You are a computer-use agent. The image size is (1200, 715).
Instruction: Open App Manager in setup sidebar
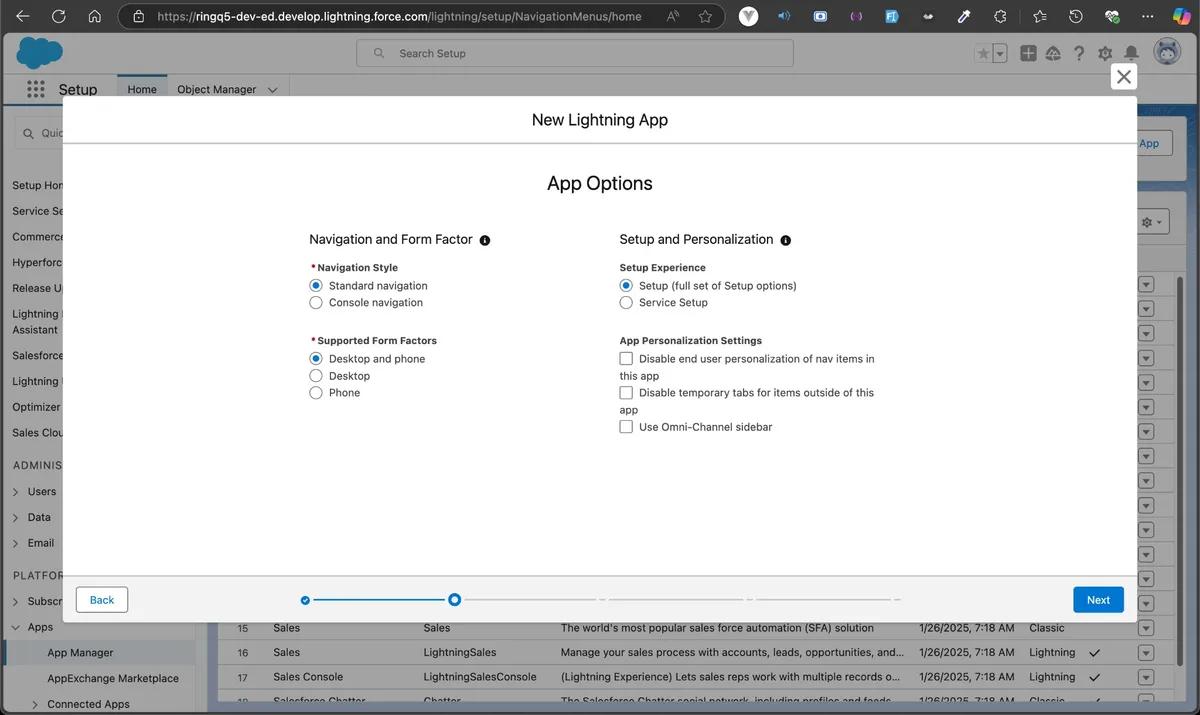[x=80, y=652]
